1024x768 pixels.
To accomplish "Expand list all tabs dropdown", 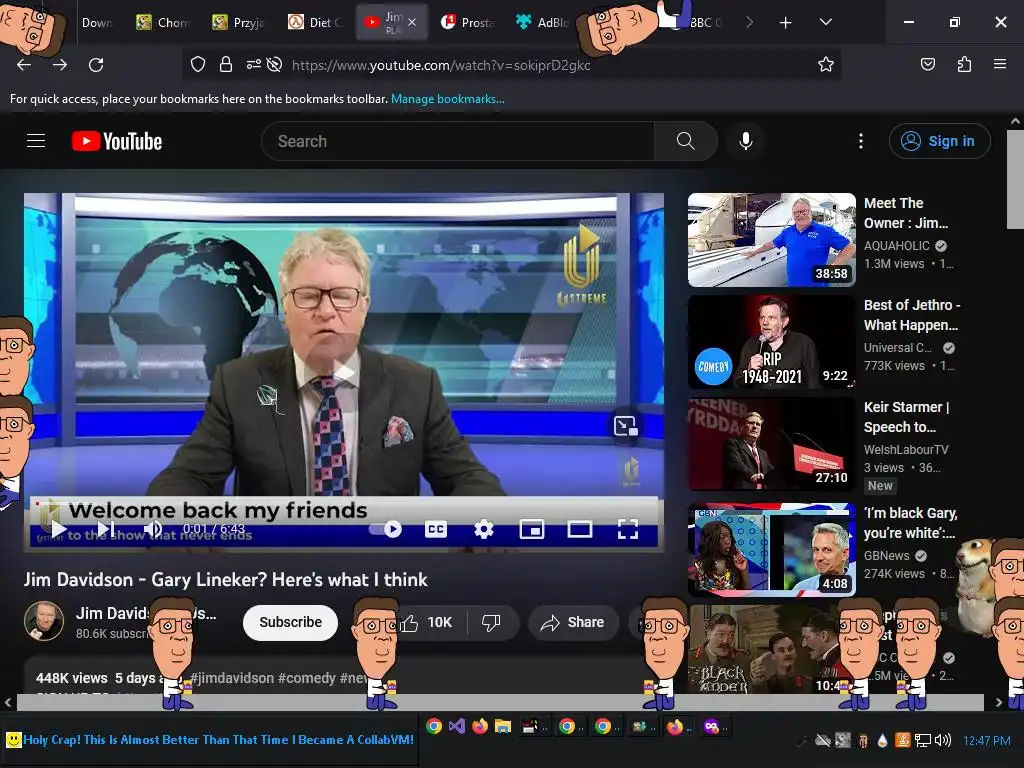I will [x=826, y=22].
